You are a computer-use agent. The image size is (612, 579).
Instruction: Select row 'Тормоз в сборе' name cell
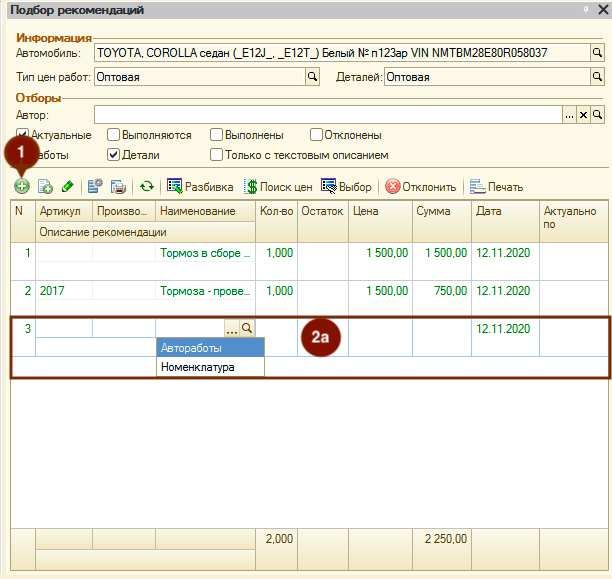[205, 253]
